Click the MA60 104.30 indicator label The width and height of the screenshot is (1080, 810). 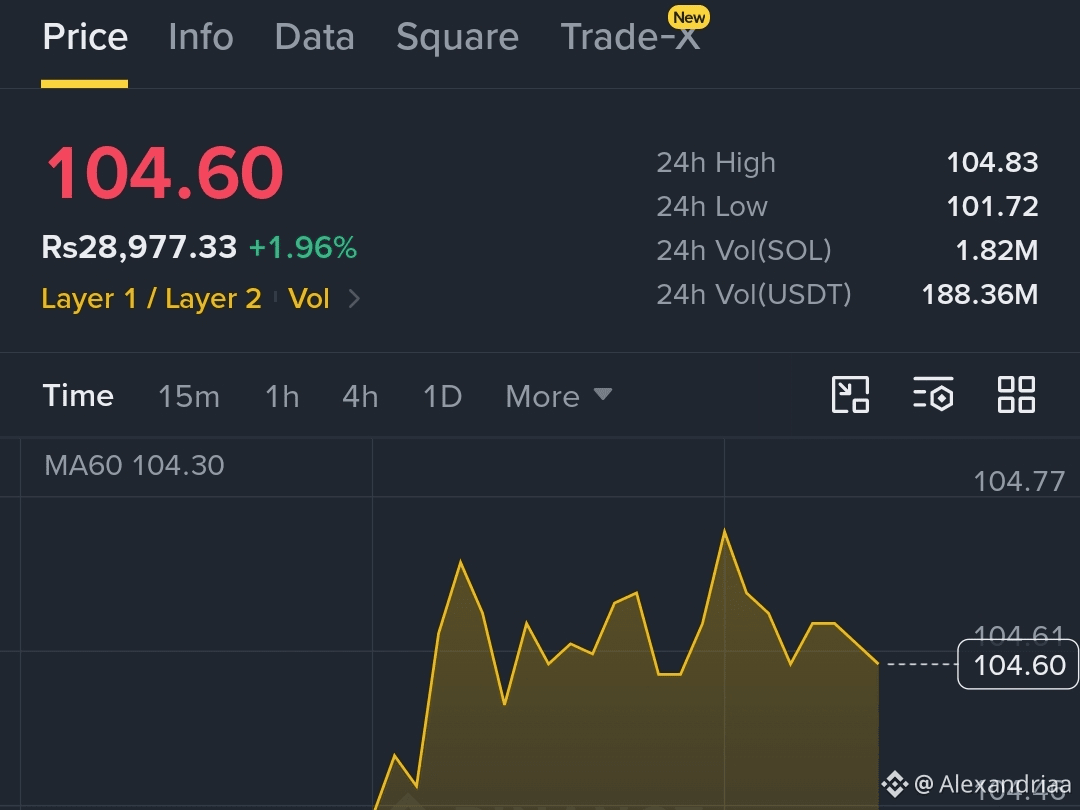click(134, 466)
